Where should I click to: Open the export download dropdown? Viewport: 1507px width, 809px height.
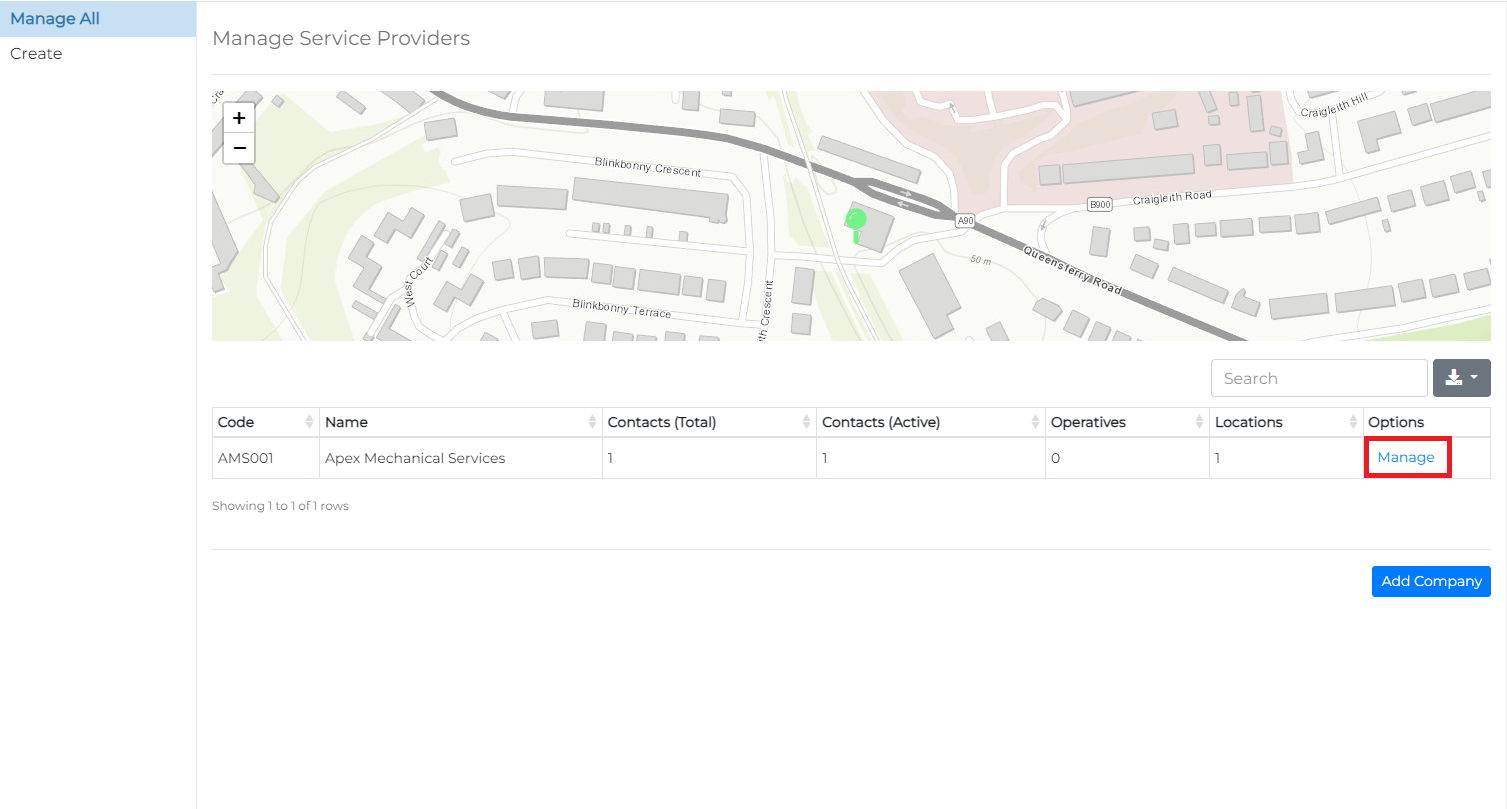[1461, 378]
